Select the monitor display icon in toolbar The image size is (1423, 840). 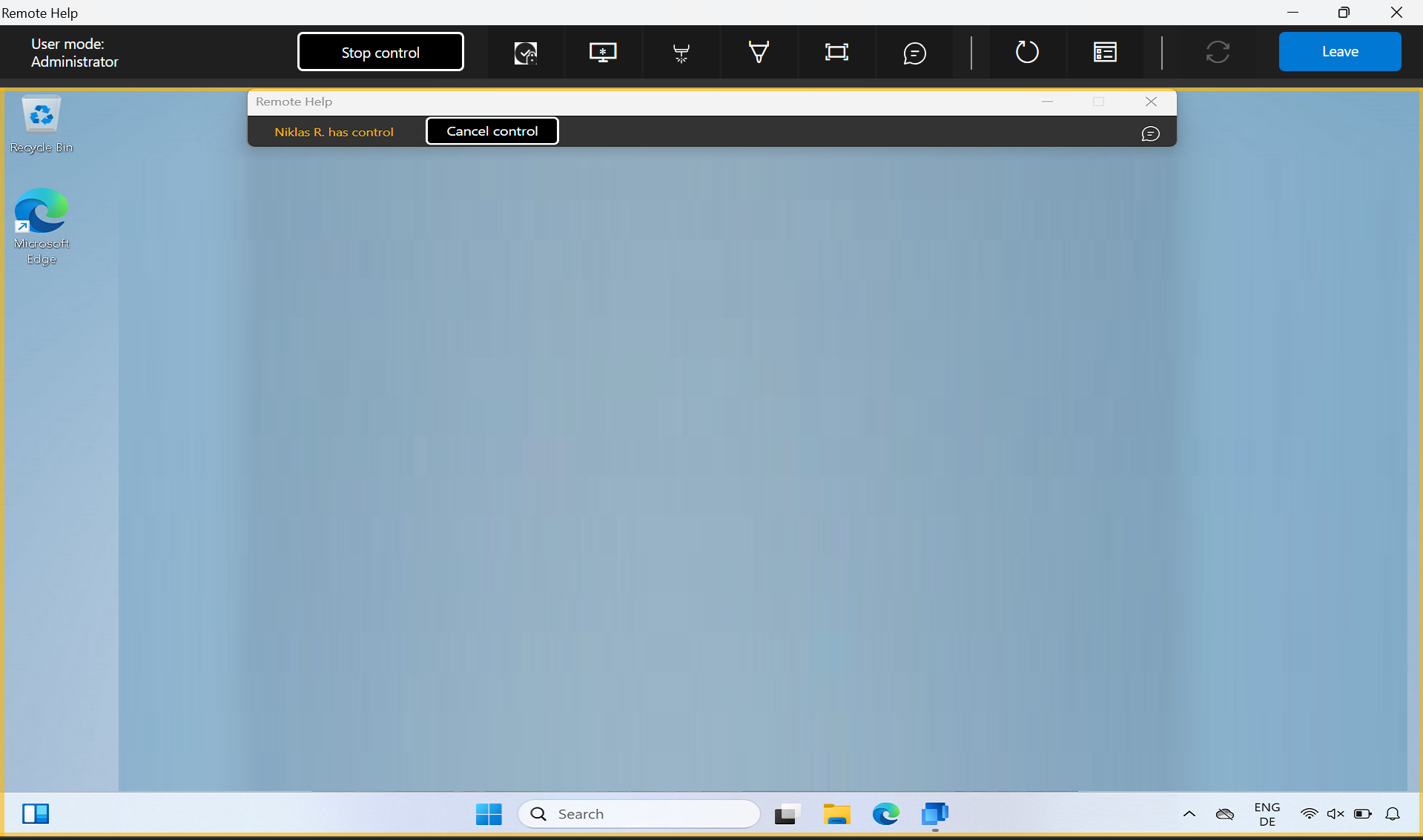coord(603,53)
